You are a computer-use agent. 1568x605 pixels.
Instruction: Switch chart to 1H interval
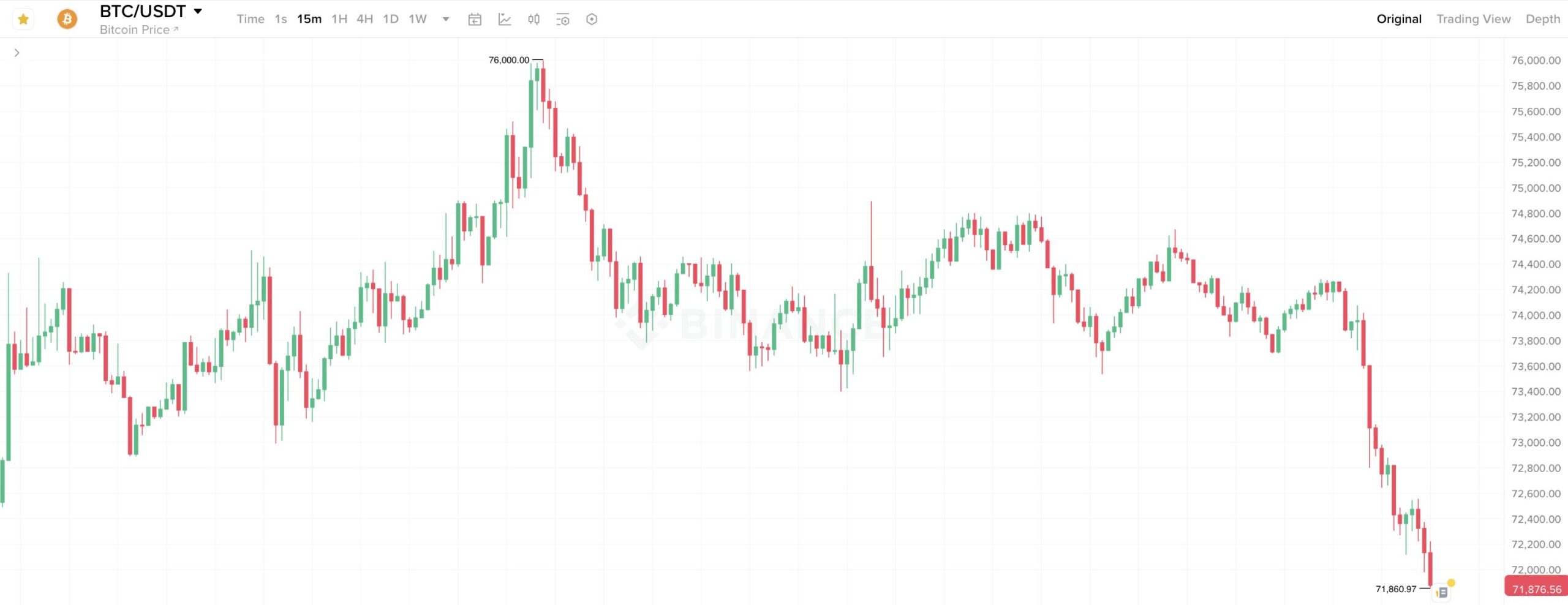pos(339,19)
